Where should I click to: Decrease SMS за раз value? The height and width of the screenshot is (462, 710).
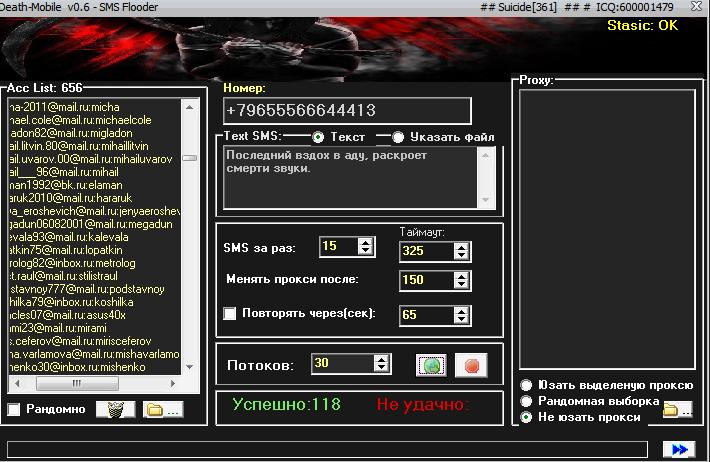pyautogui.click(x=365, y=251)
